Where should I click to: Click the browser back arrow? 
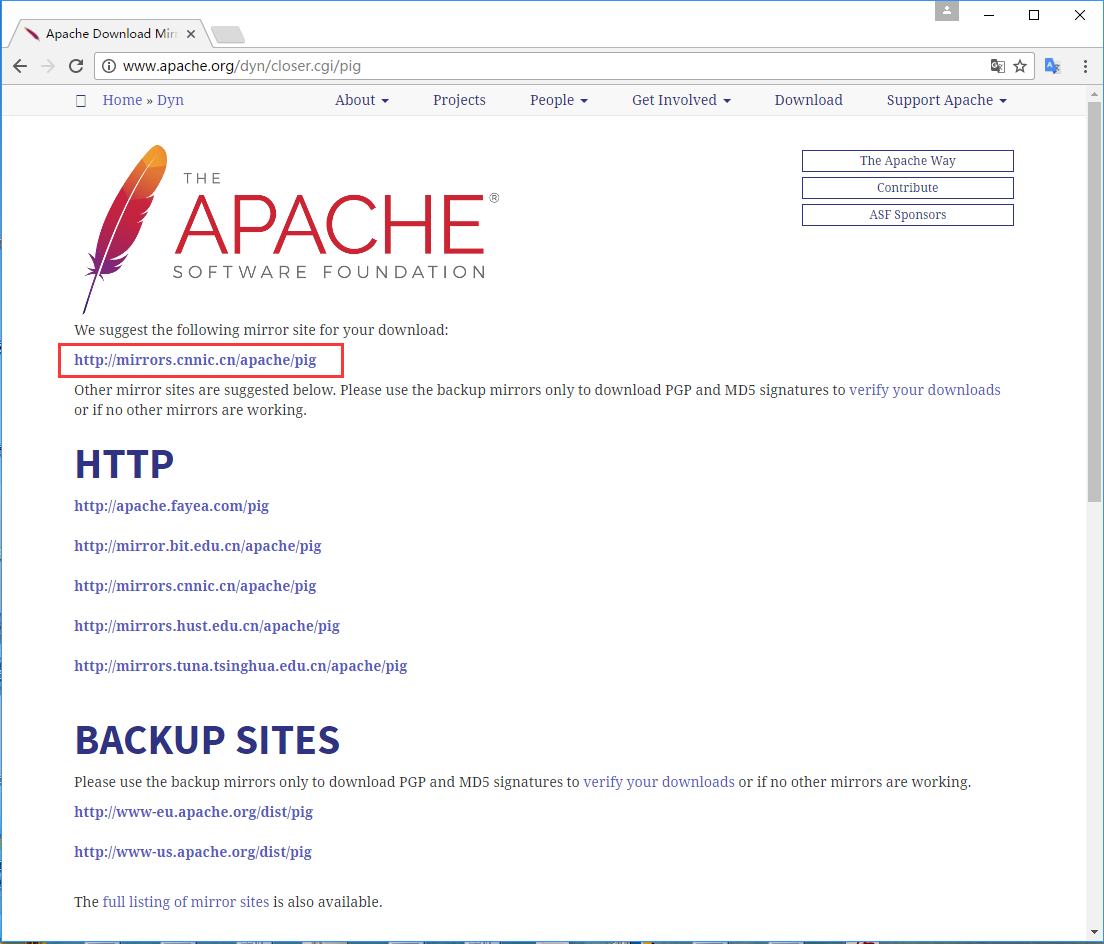[x=20, y=66]
